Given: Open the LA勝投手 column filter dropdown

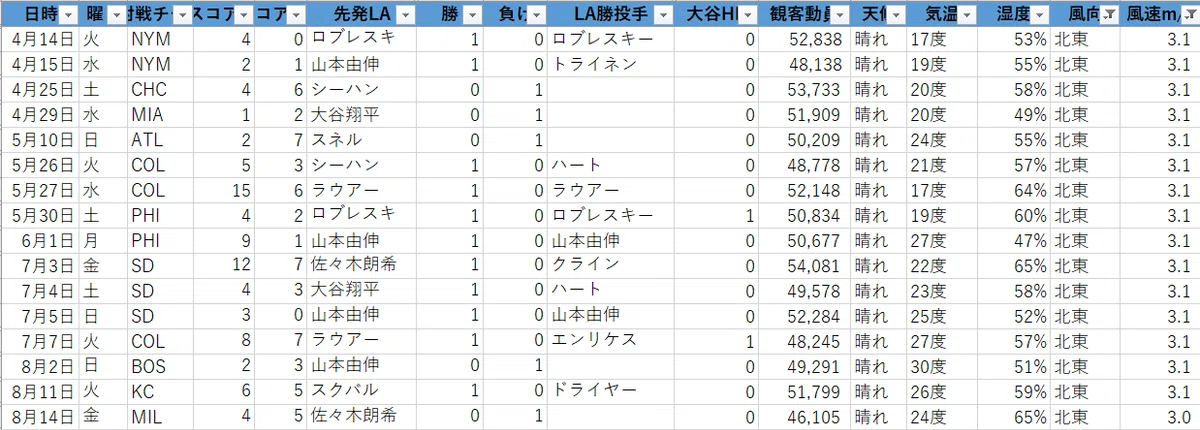Looking at the screenshot, I should click(x=662, y=15).
